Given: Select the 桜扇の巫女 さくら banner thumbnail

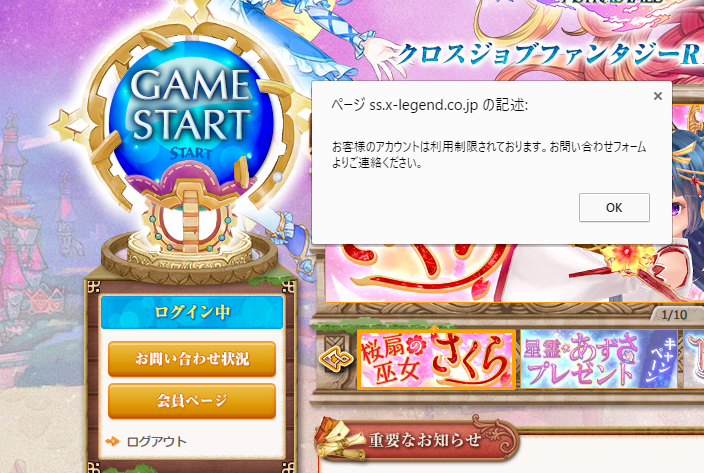Looking at the screenshot, I should pos(436,359).
